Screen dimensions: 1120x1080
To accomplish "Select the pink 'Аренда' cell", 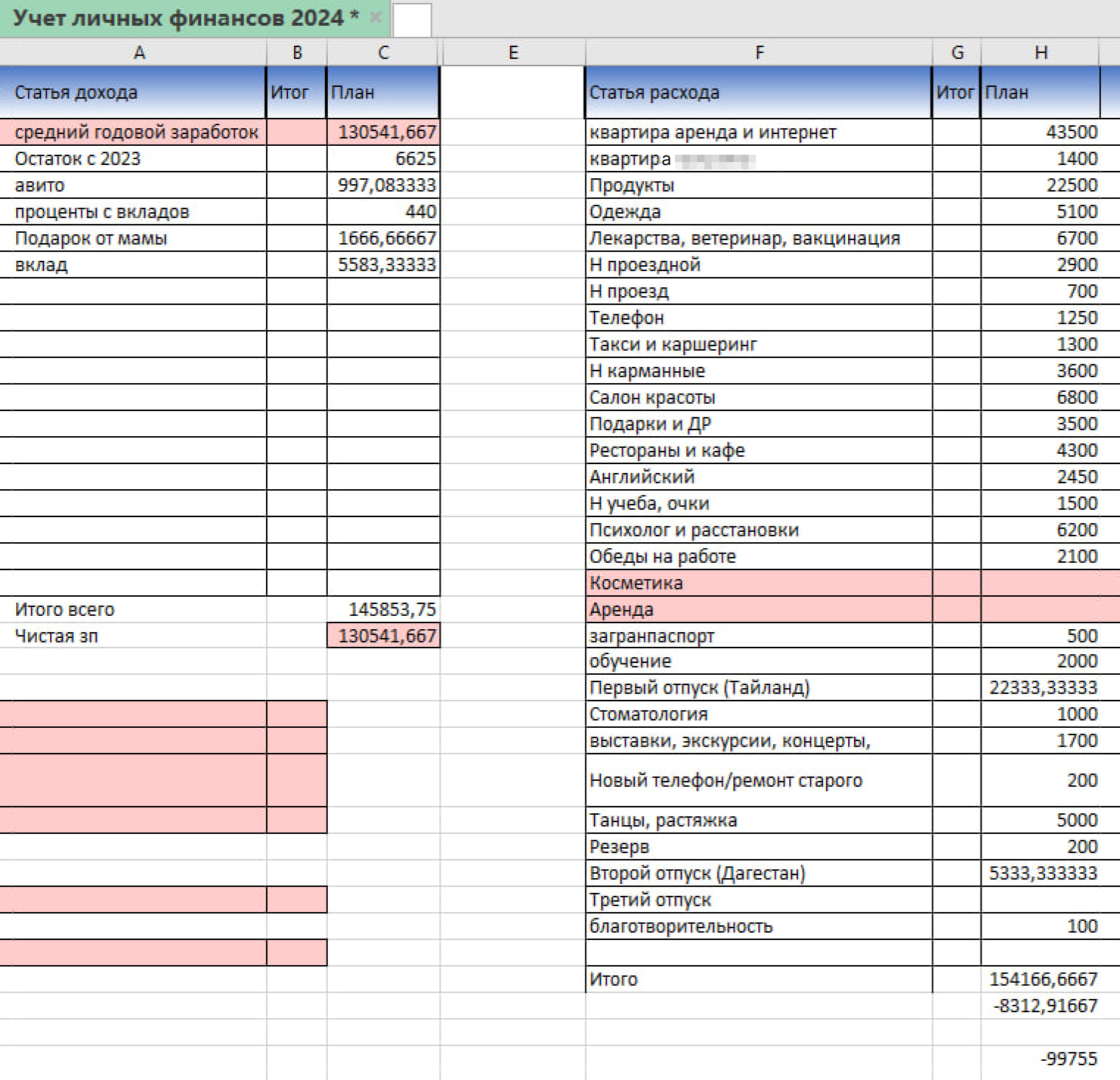I will (759, 609).
